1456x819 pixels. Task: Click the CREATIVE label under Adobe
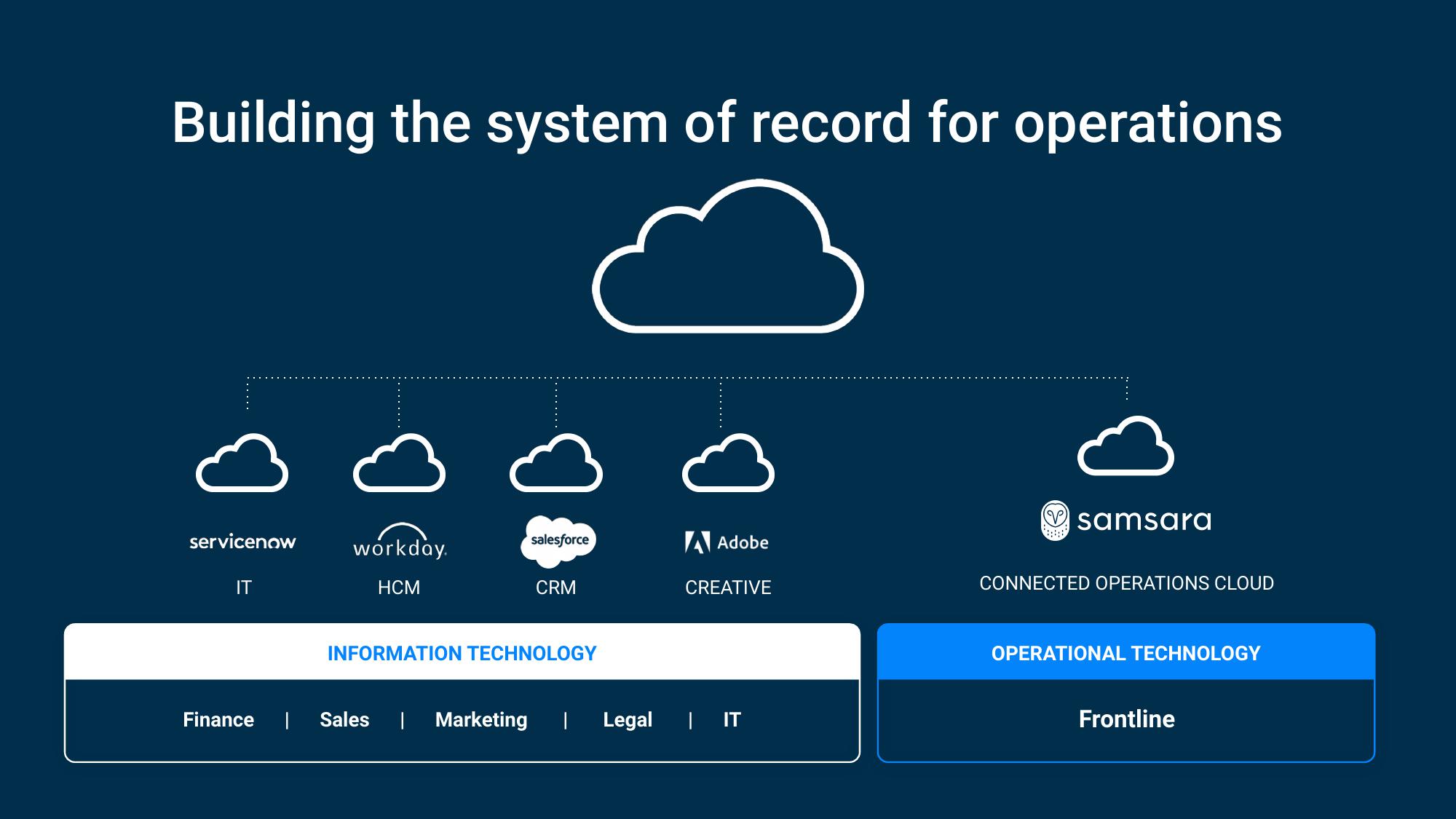(728, 587)
